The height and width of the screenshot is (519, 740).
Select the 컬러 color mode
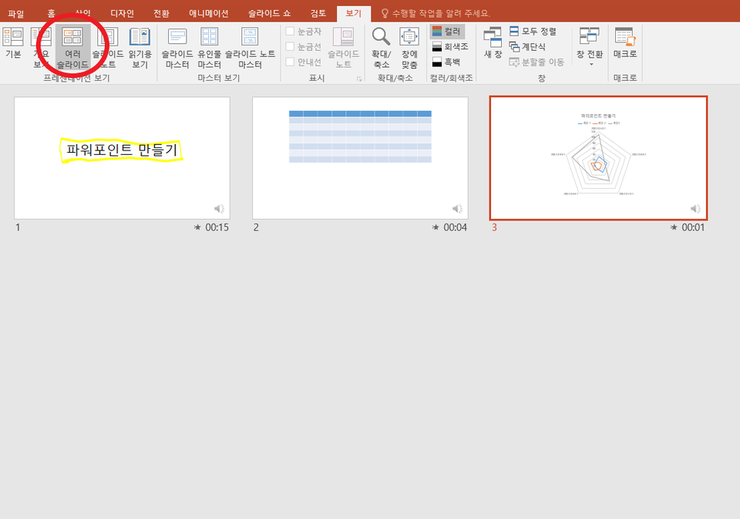coord(447,32)
